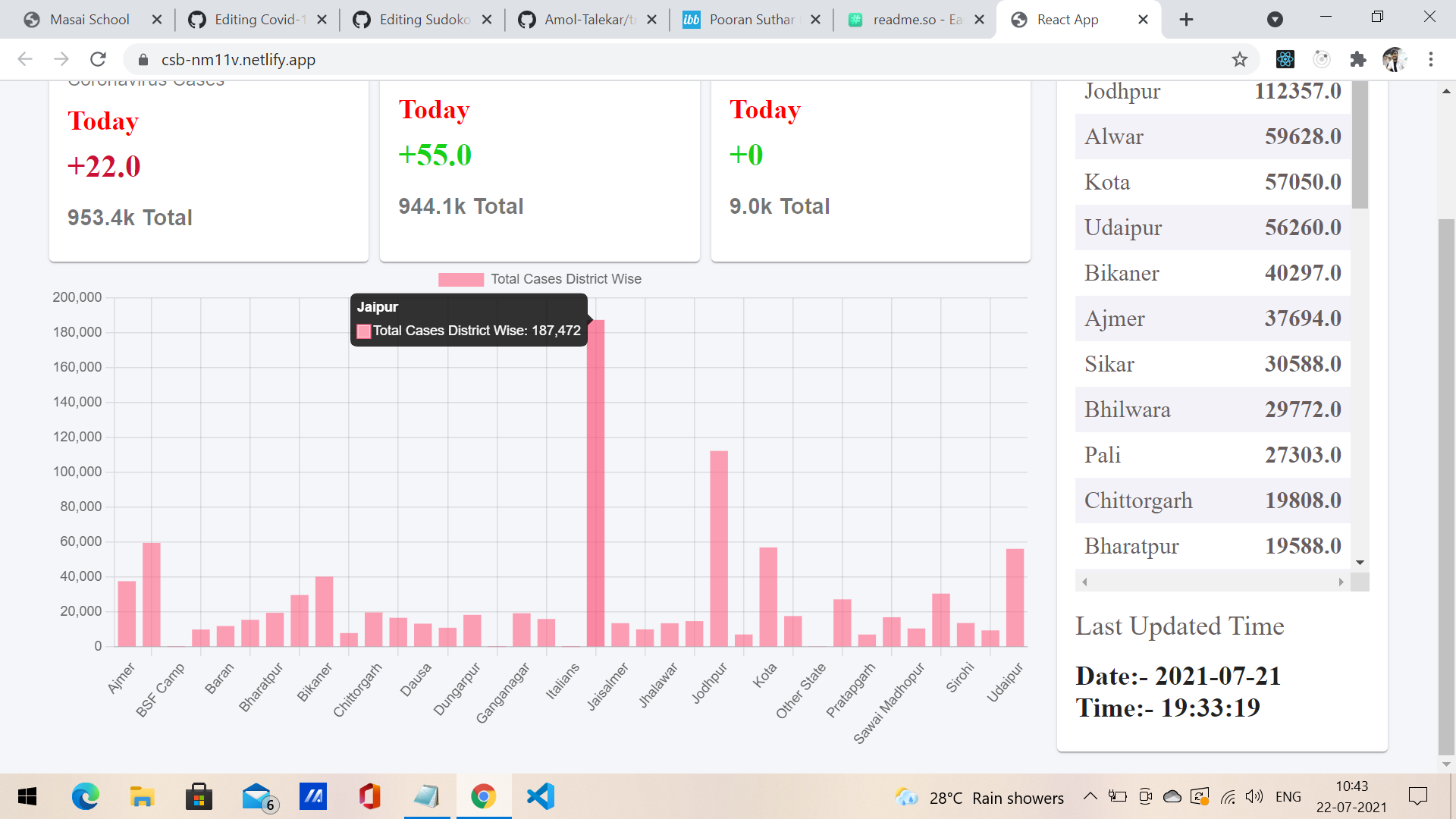Click the district table vertical scrollbar thumb
Screen dimensions: 1456x819
[x=1360, y=144]
